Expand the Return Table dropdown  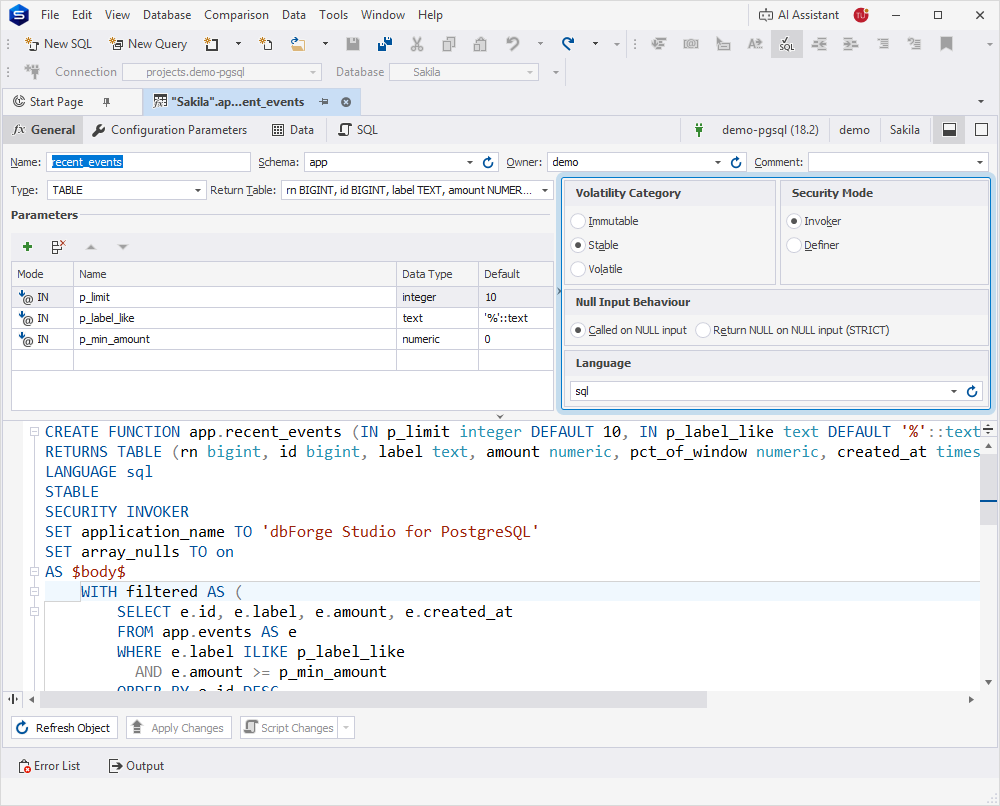click(545, 191)
